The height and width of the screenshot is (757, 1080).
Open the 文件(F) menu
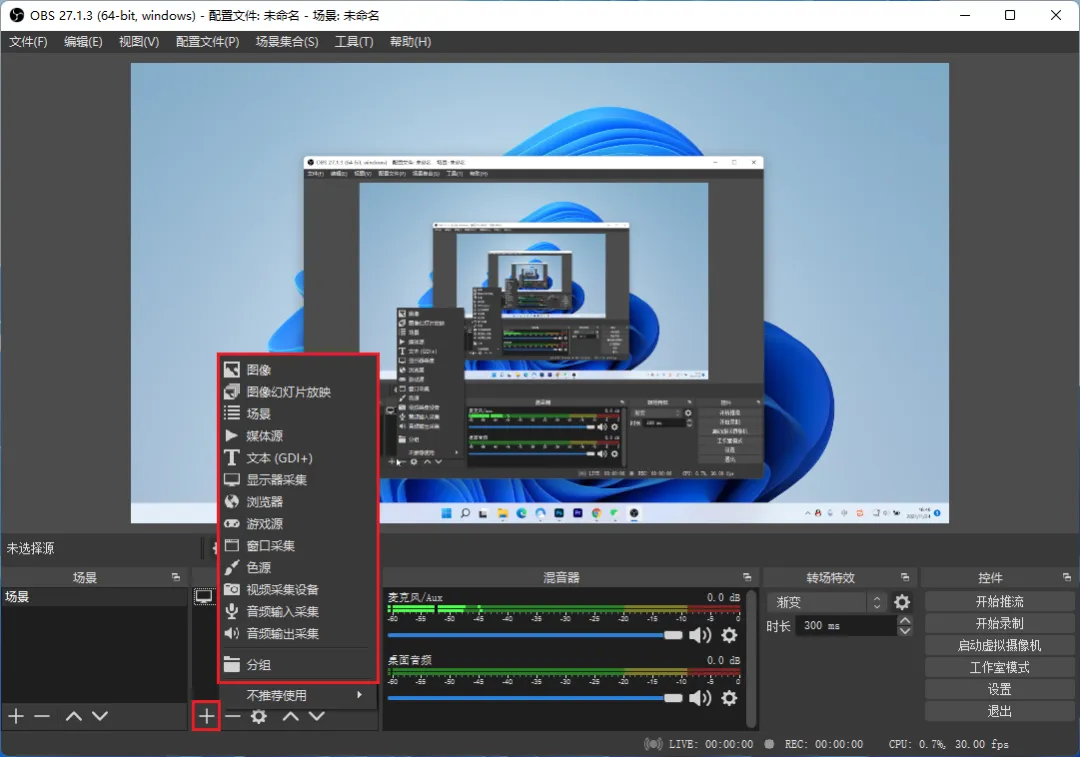28,42
